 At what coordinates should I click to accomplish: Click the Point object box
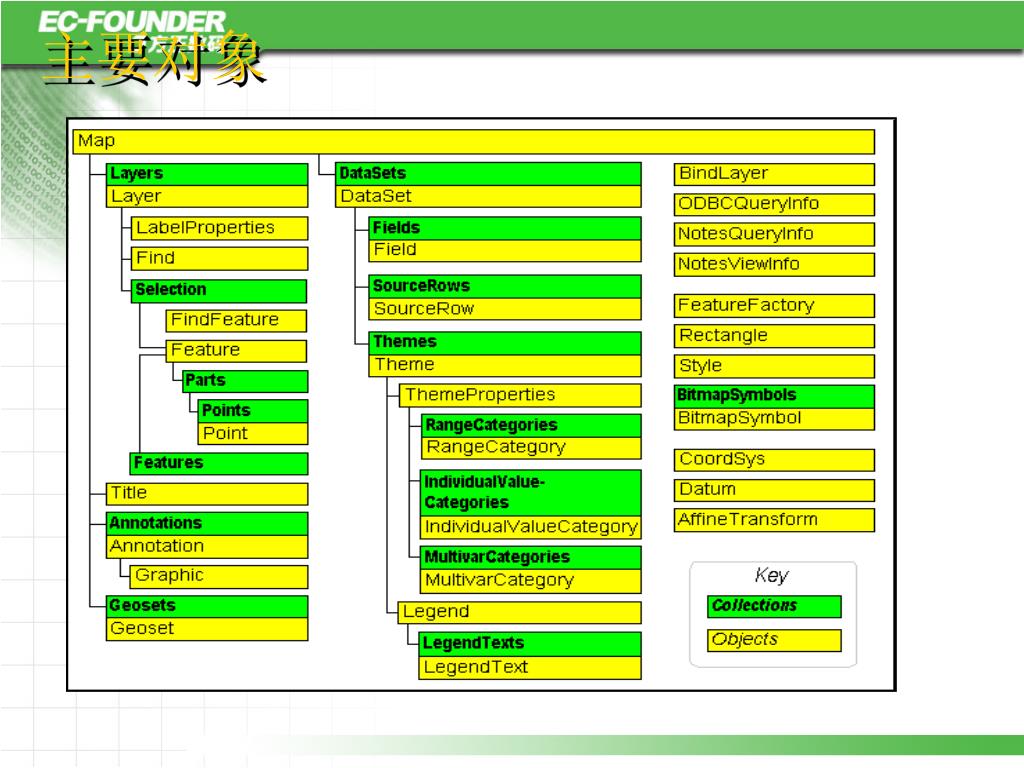(253, 434)
